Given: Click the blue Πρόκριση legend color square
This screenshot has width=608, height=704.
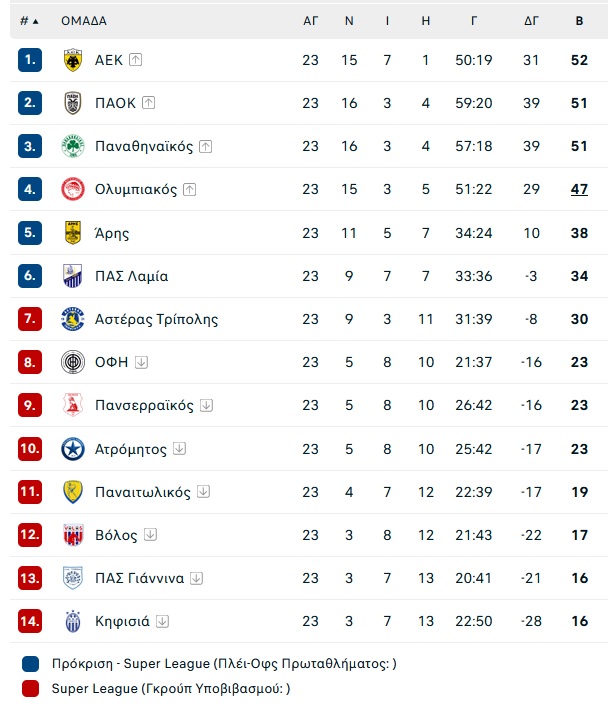Looking at the screenshot, I should click(30, 664).
